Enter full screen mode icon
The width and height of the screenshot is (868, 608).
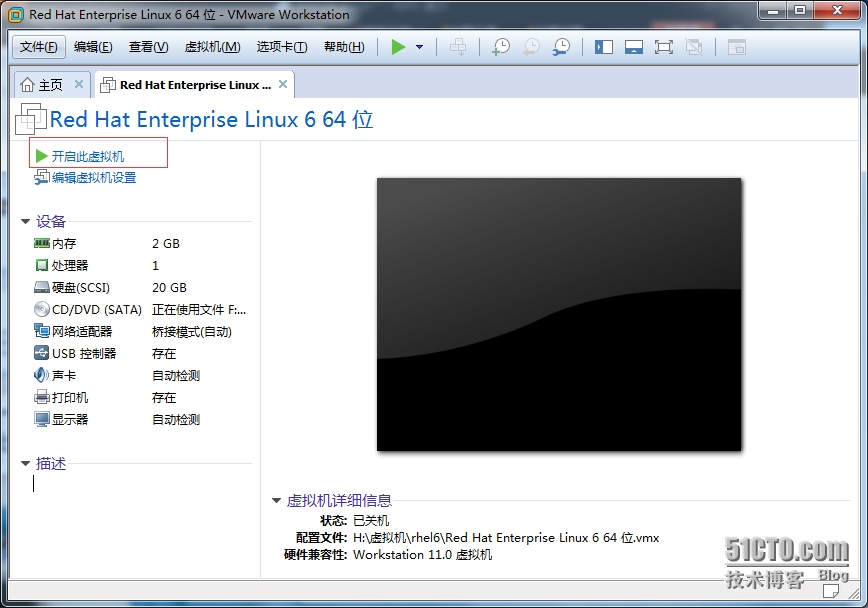pyautogui.click(x=663, y=47)
